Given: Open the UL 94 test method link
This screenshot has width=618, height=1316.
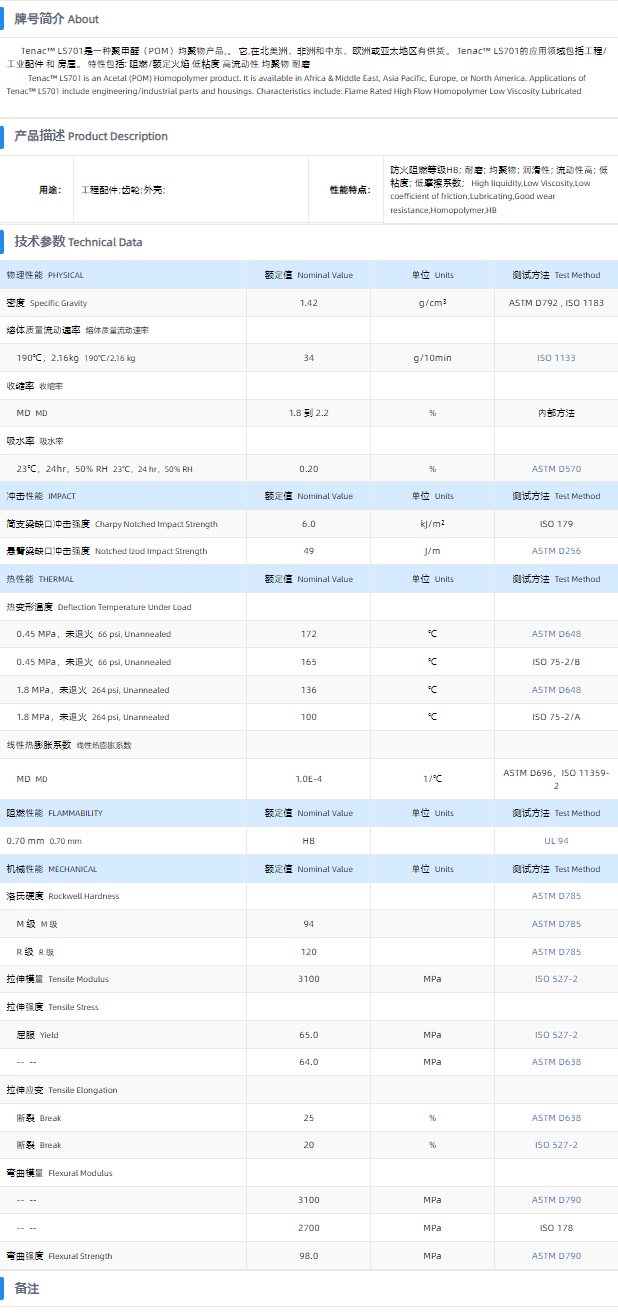Looking at the screenshot, I should point(556,841).
